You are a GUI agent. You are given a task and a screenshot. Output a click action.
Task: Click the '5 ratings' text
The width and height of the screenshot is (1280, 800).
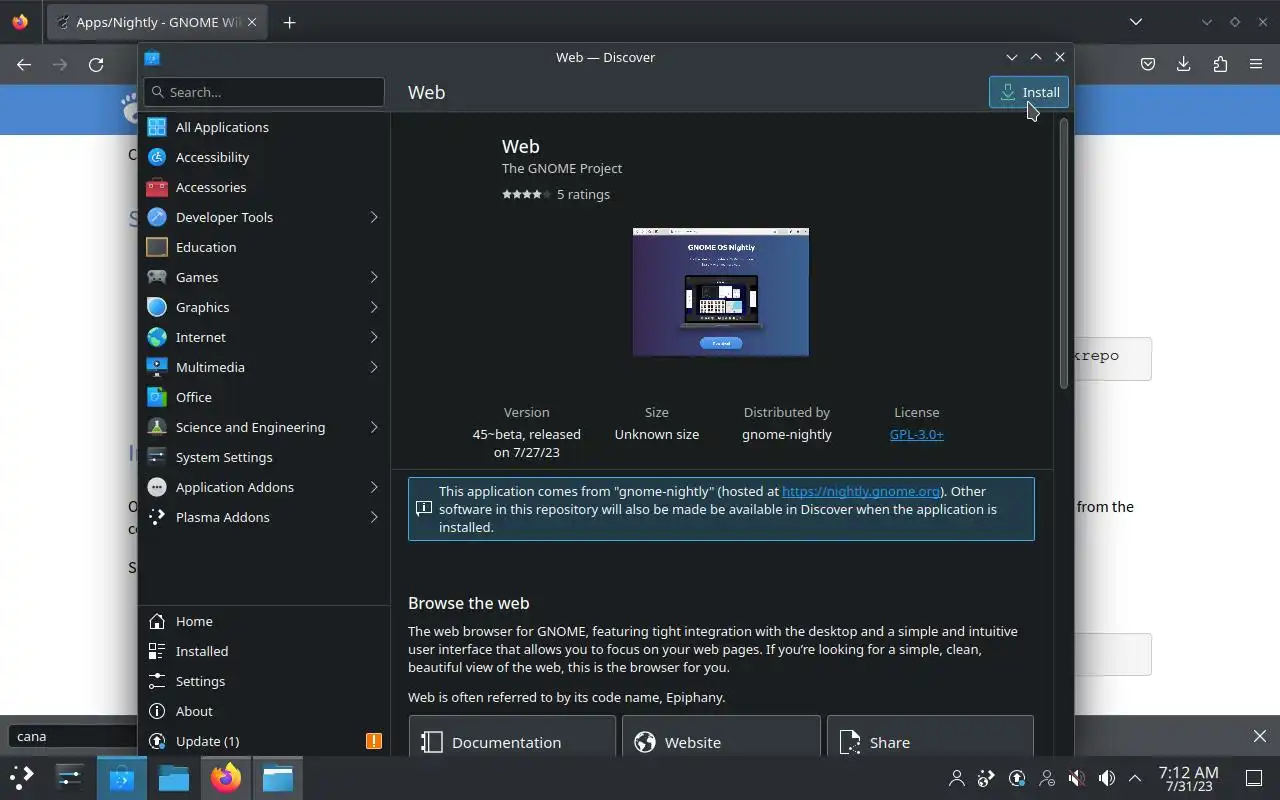583,194
